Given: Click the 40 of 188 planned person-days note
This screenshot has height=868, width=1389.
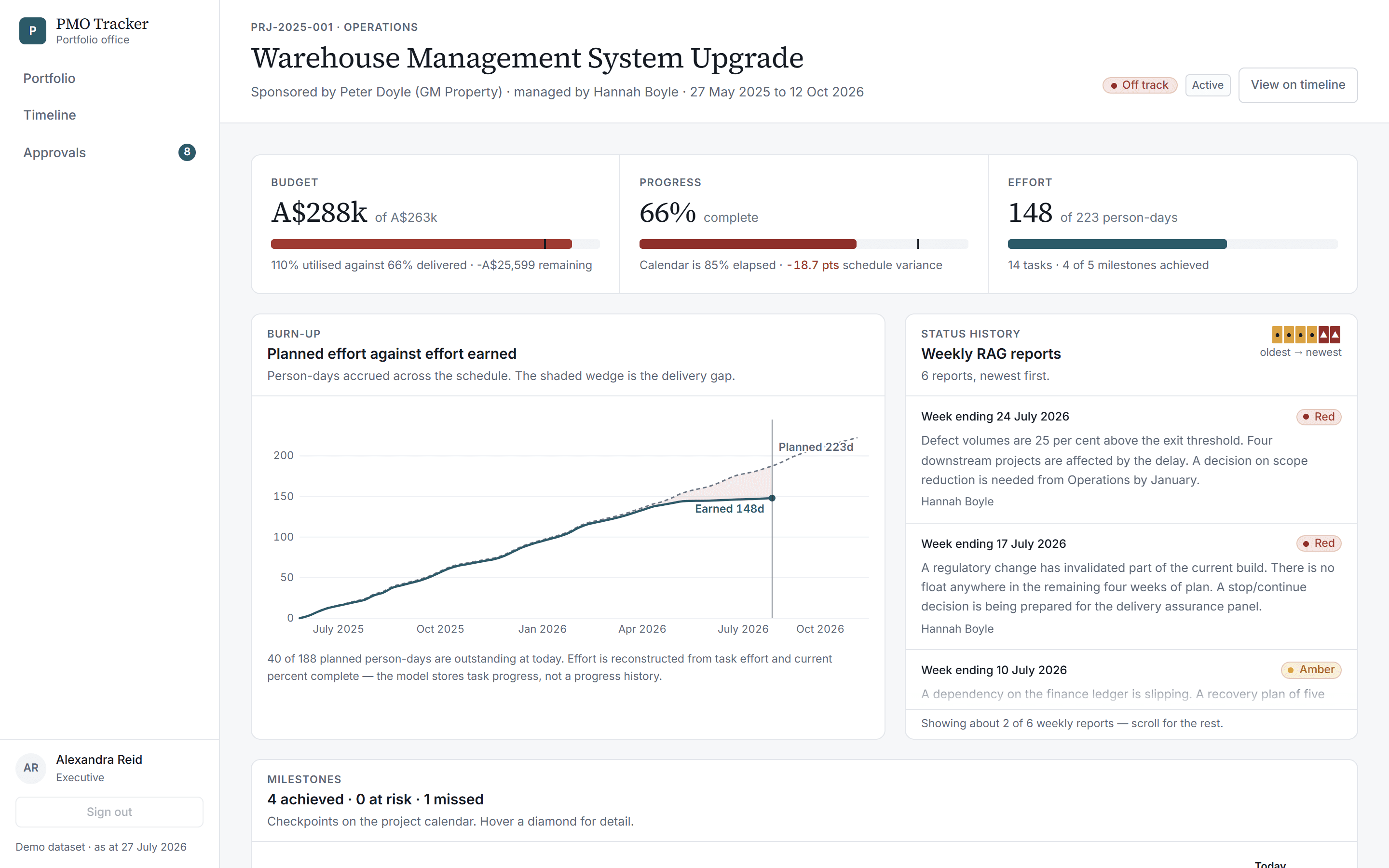Looking at the screenshot, I should pyautogui.click(x=549, y=667).
